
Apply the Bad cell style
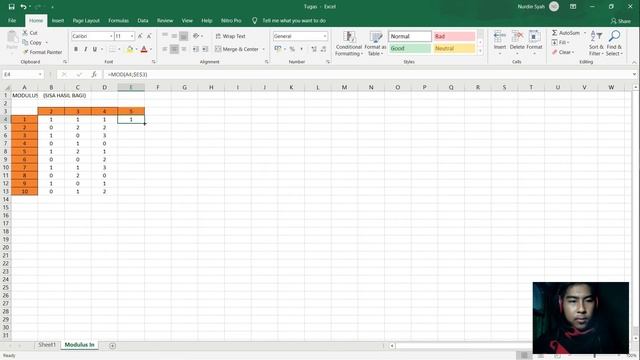tap(454, 36)
